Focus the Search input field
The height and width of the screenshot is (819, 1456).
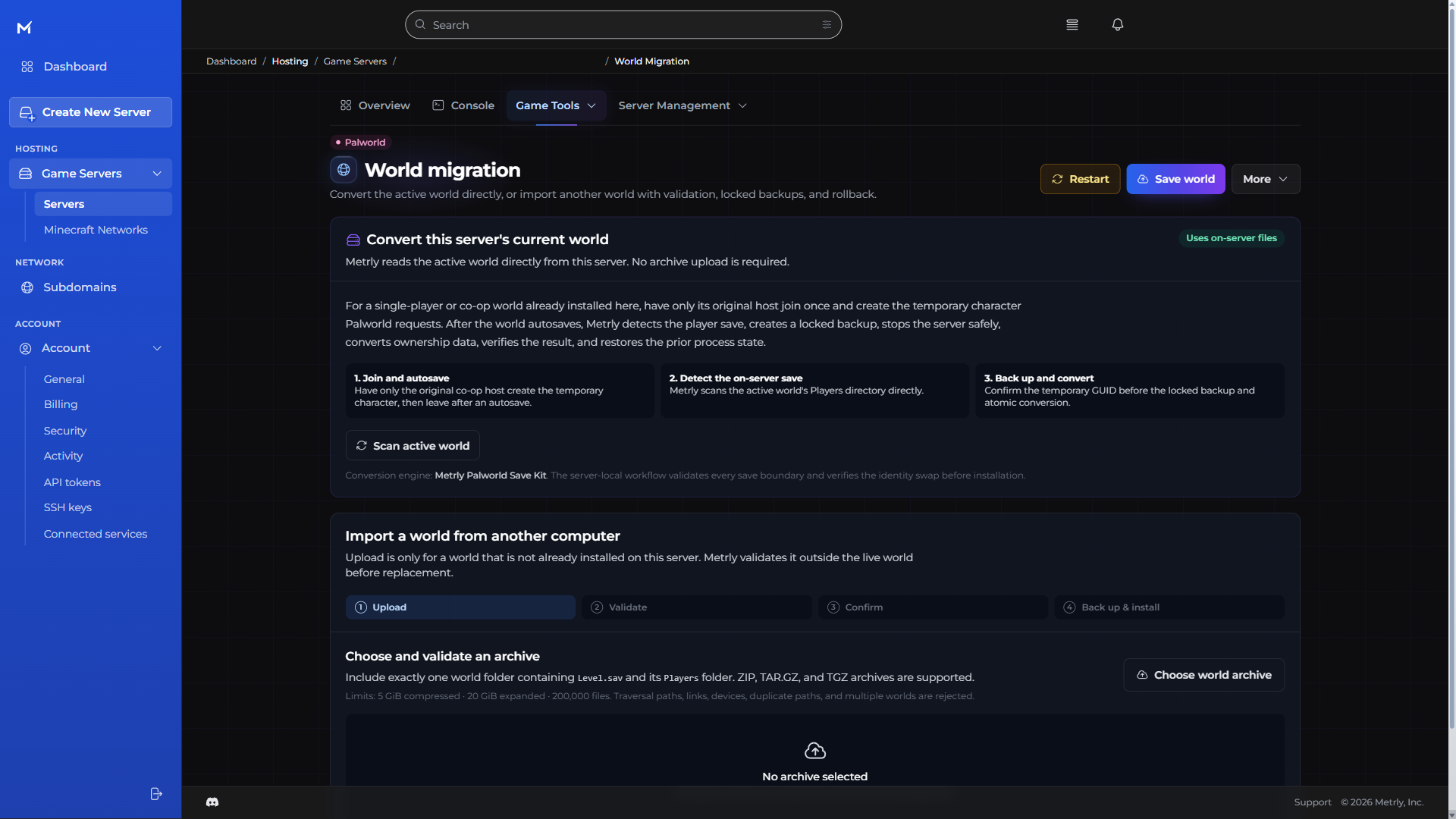[x=623, y=25]
